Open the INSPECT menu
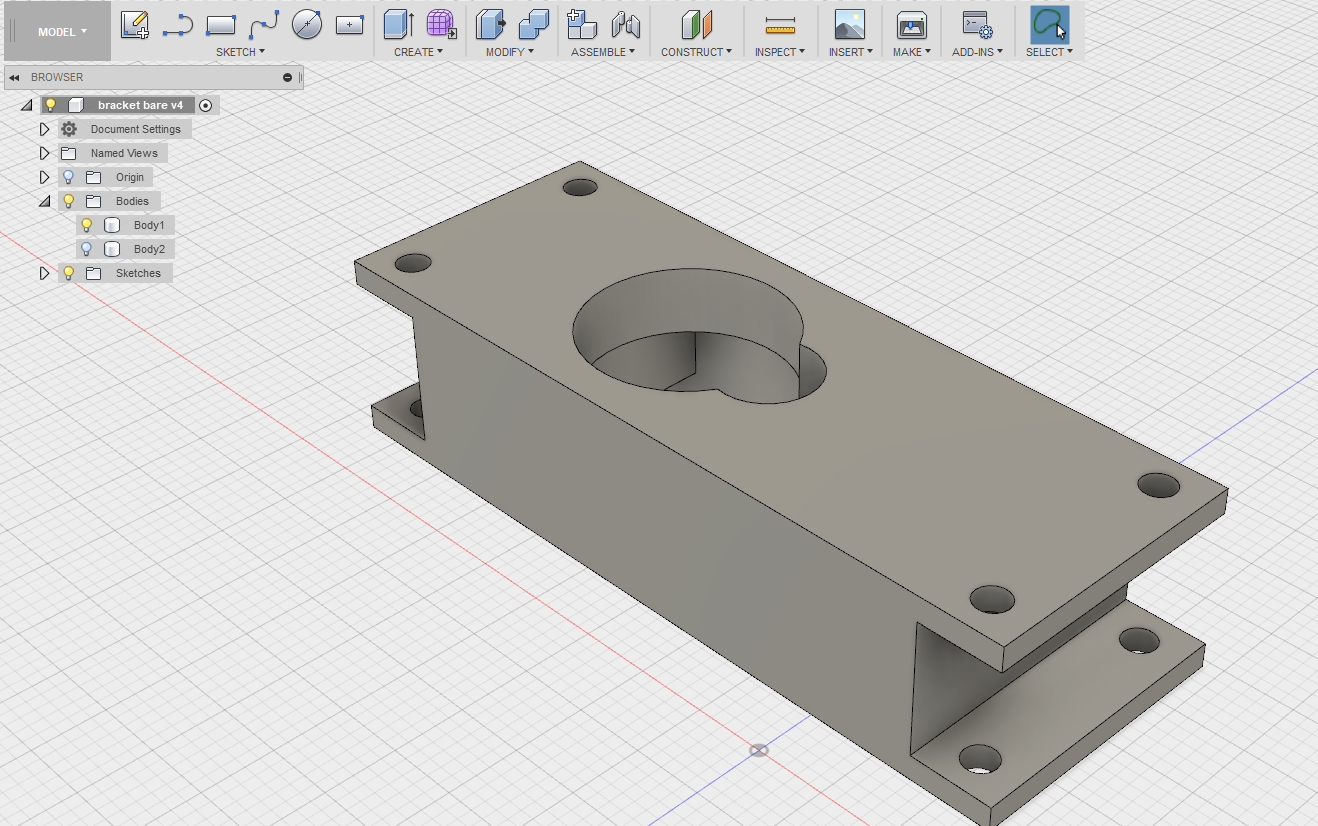This screenshot has height=826, width=1318. (779, 52)
